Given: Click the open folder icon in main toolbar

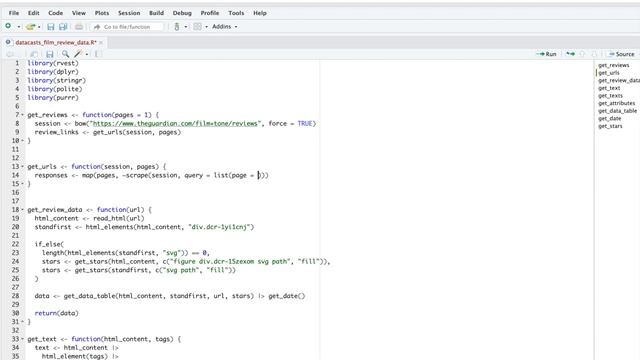Looking at the screenshot, I should 30,27.
